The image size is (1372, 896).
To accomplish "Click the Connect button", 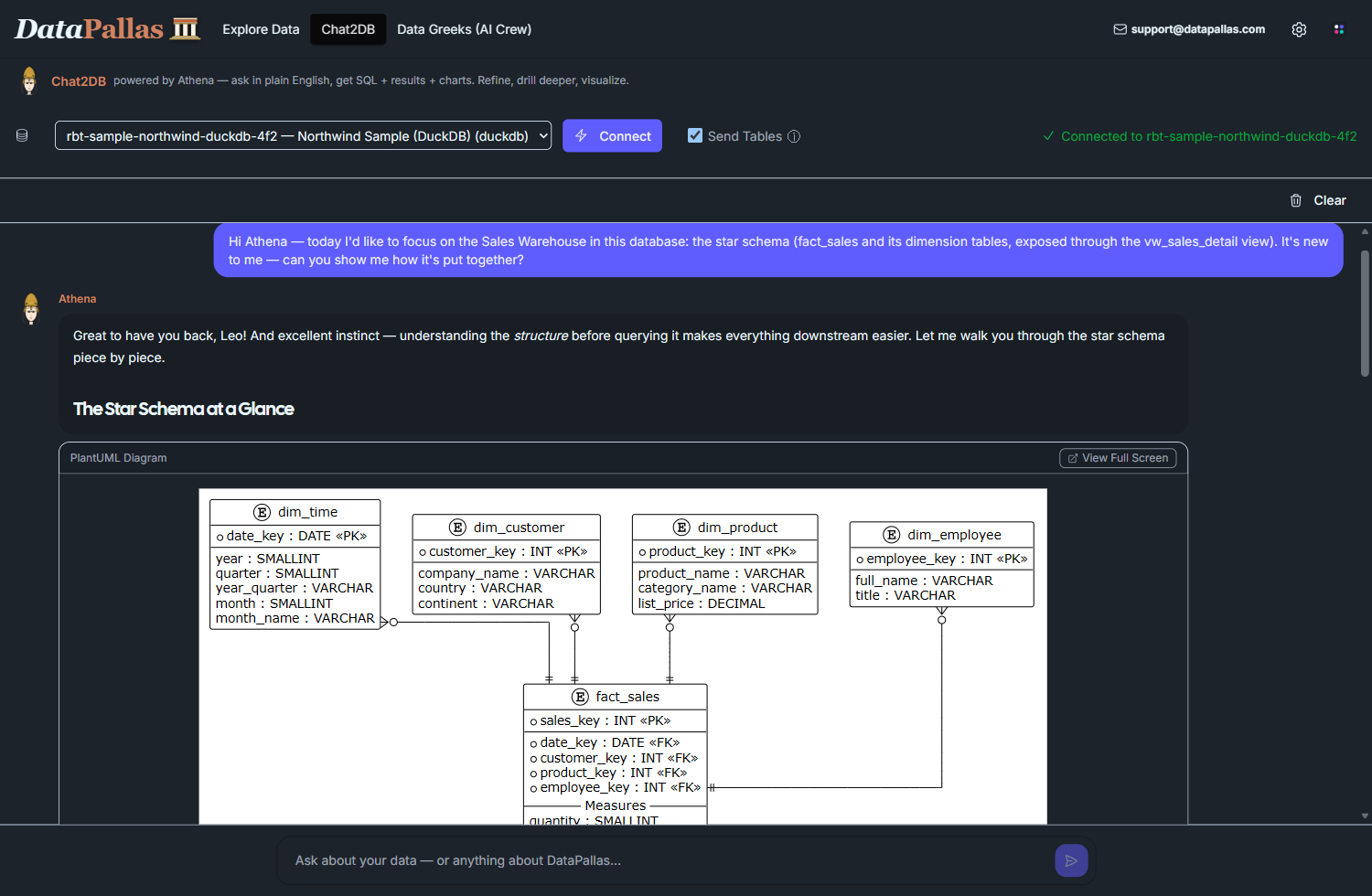I will (x=612, y=135).
